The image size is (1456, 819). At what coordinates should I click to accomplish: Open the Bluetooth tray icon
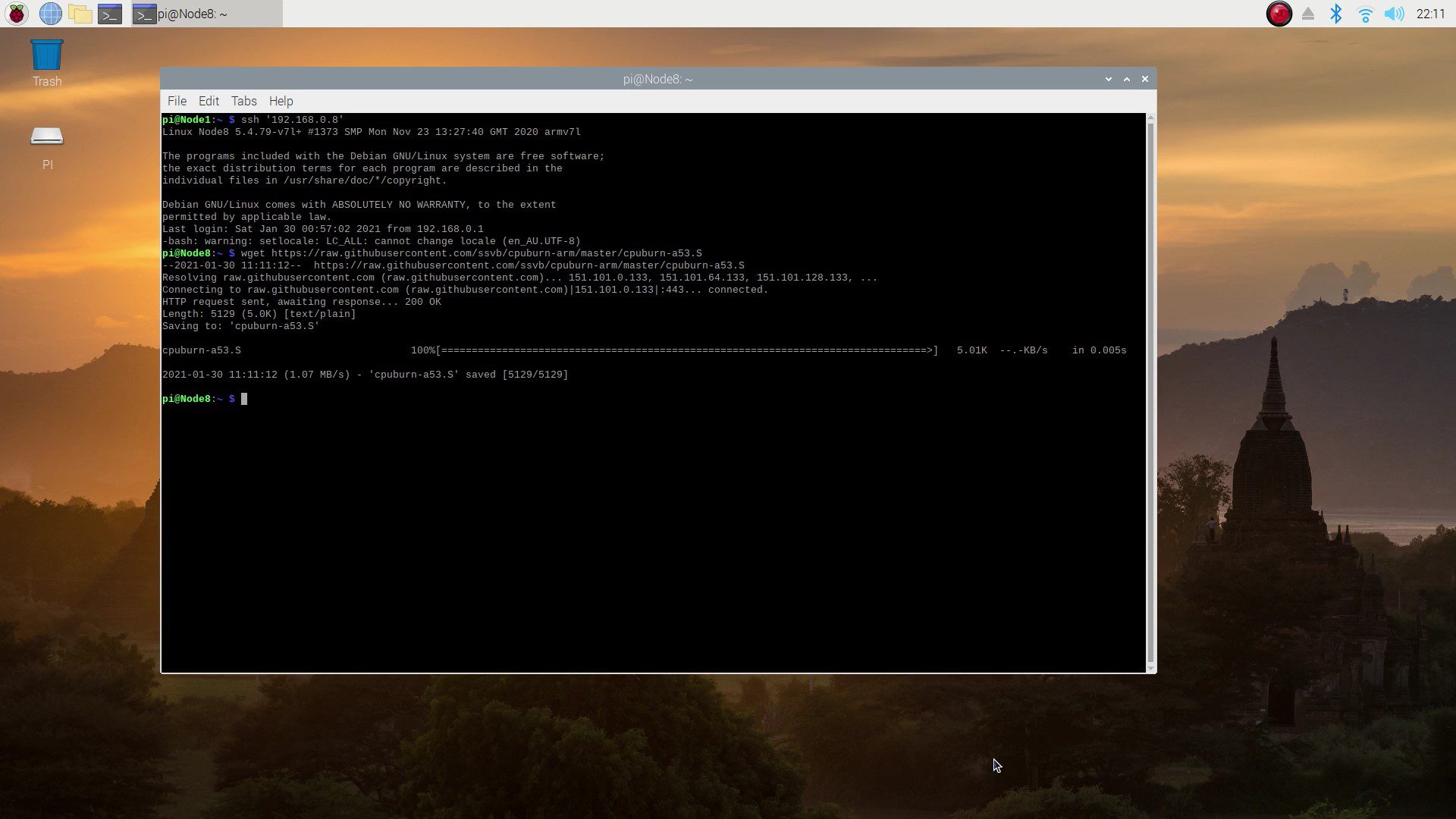click(x=1335, y=13)
